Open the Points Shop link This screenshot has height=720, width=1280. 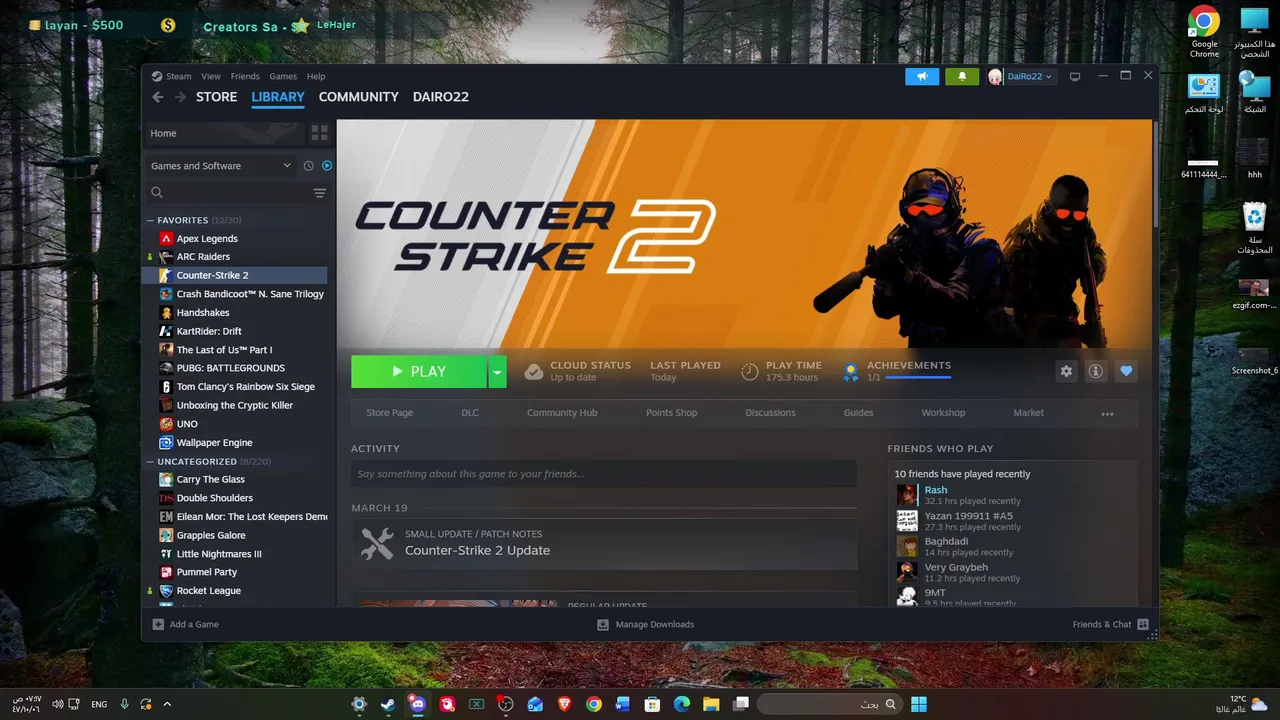(672, 413)
